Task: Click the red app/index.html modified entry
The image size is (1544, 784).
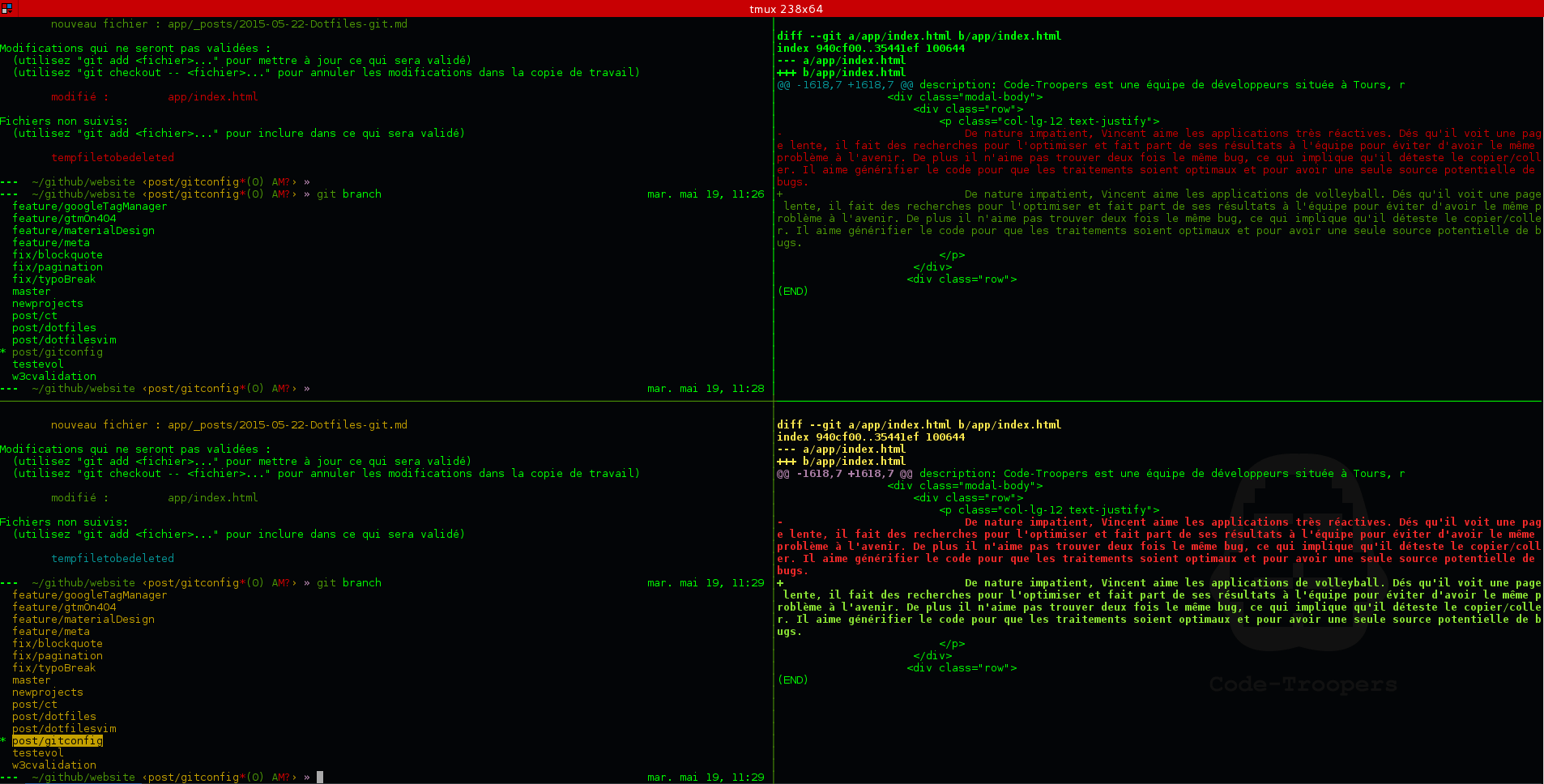Action: (212, 97)
